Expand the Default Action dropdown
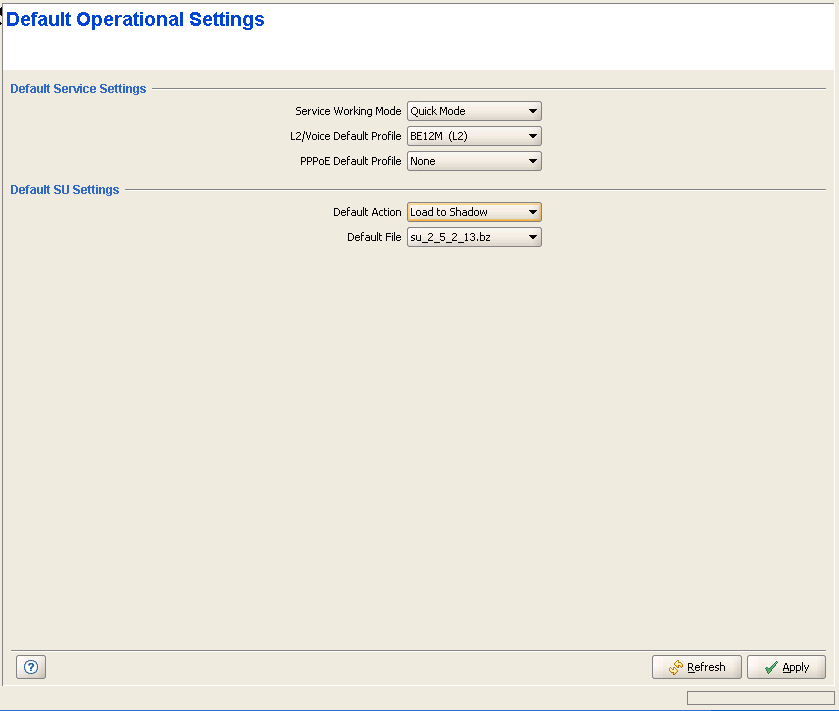Viewport: 839px width, 711px height. pos(473,212)
